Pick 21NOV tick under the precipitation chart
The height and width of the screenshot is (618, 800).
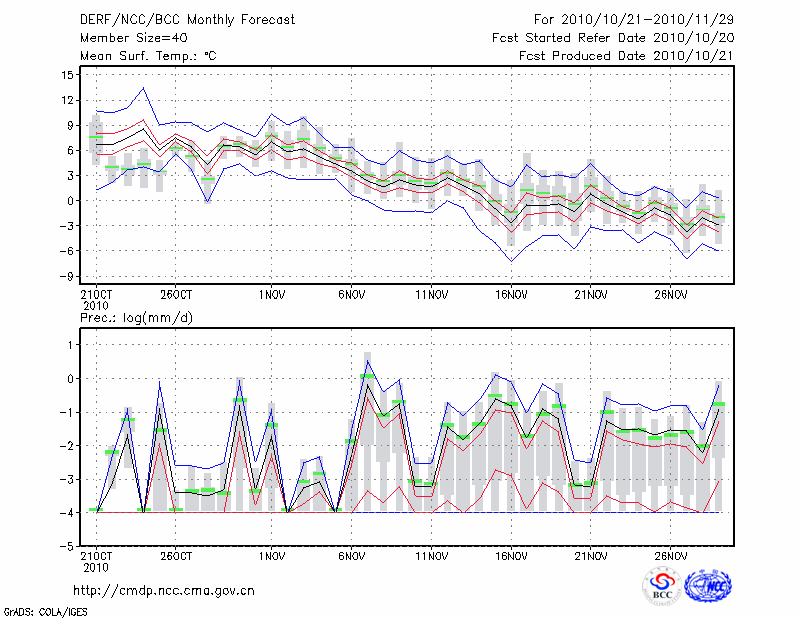click(x=591, y=556)
